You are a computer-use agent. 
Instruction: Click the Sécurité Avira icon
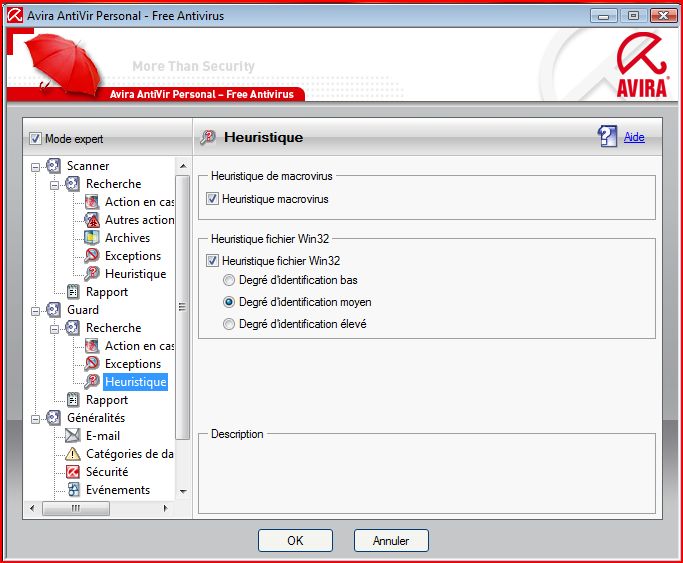tap(72, 472)
